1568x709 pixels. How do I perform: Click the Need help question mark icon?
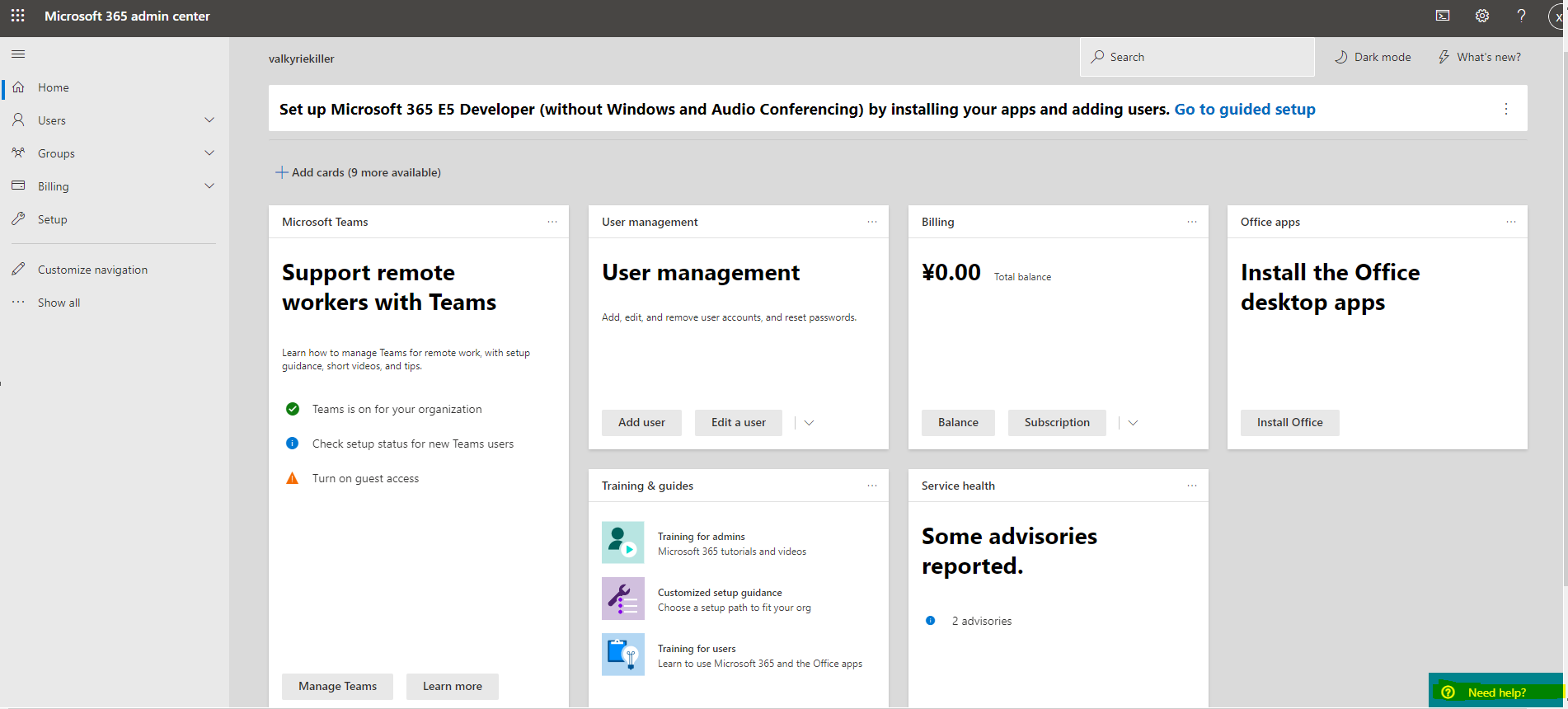[x=1448, y=693]
